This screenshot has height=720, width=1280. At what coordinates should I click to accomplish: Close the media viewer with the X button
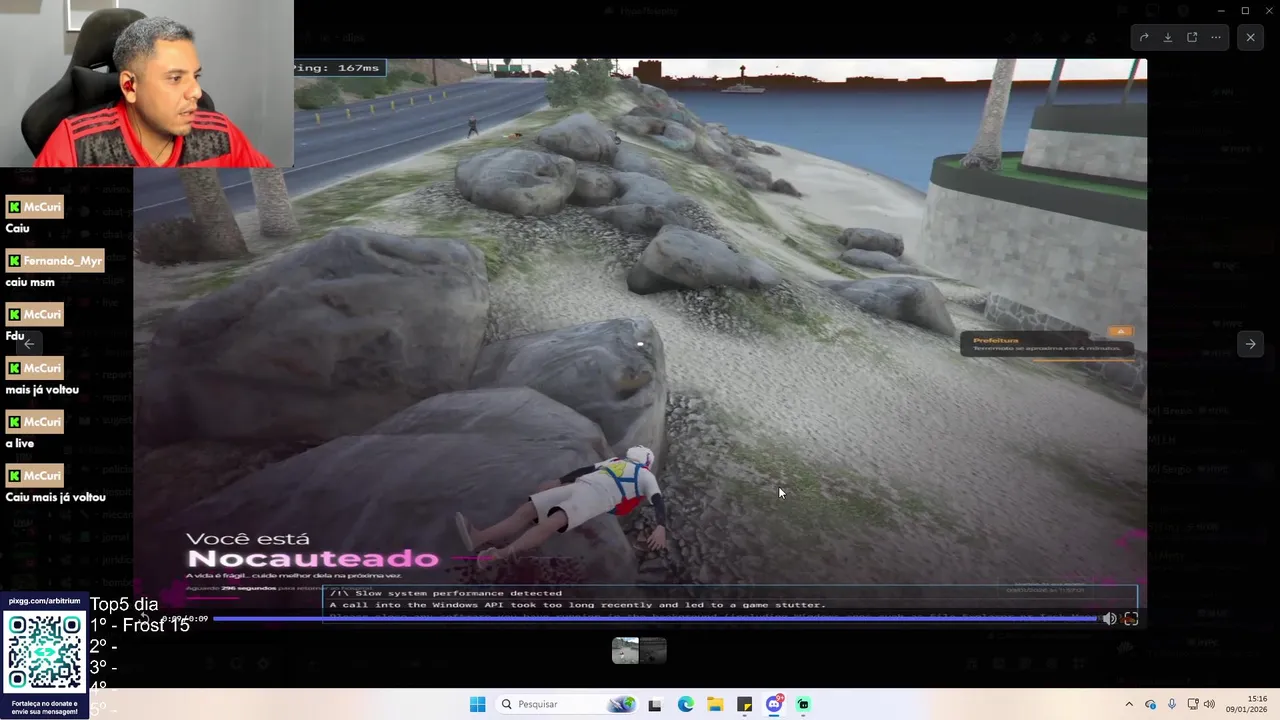tap(1250, 37)
